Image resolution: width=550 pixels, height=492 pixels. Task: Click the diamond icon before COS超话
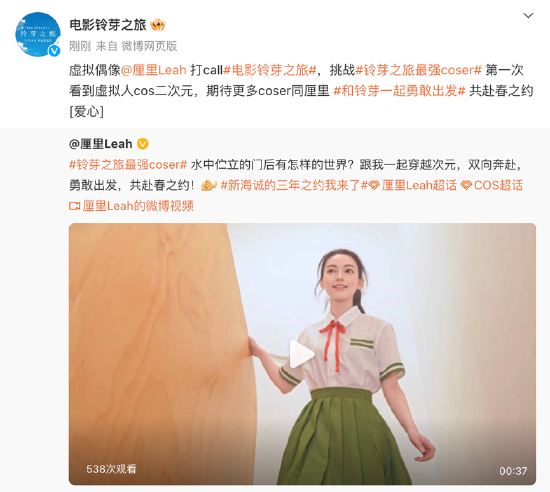click(x=466, y=185)
